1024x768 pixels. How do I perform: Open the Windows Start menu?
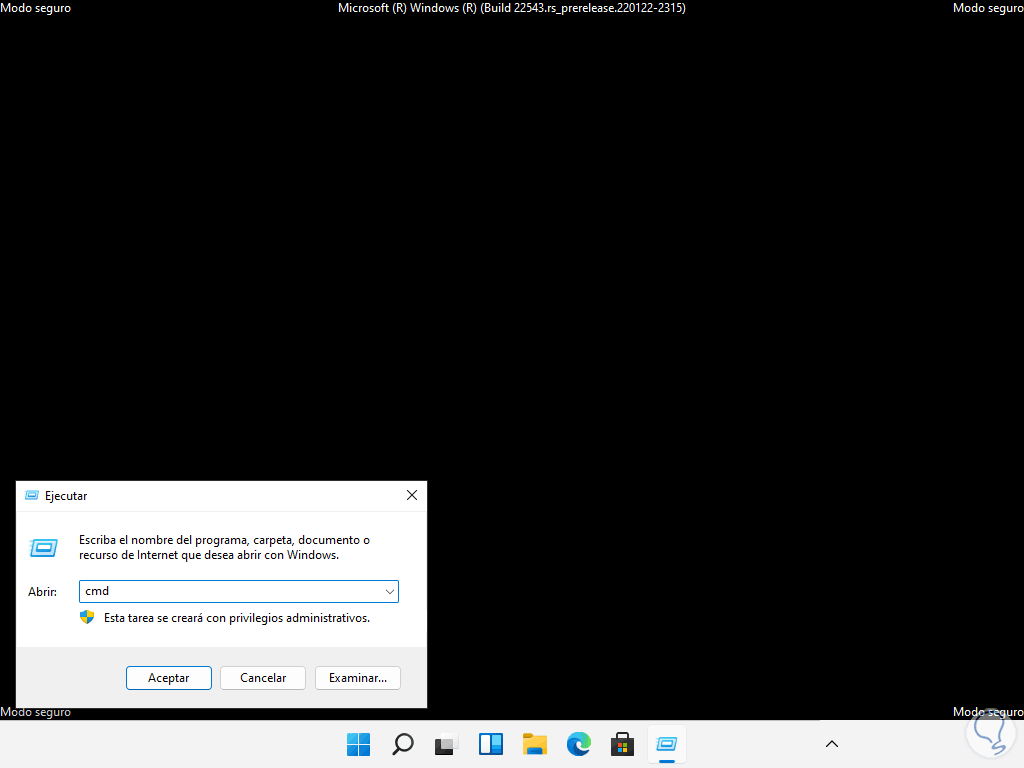359,744
